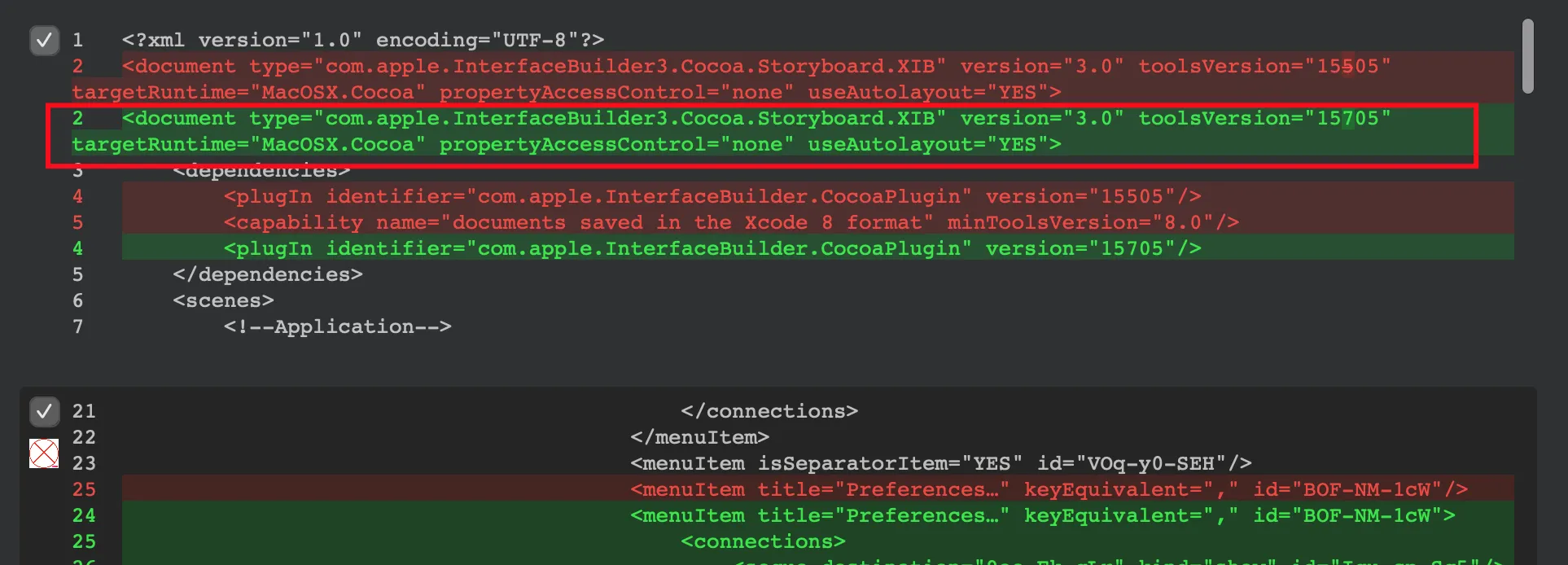This screenshot has height=565, width=1568.
Task: Select the Application comment line
Action: tap(337, 327)
